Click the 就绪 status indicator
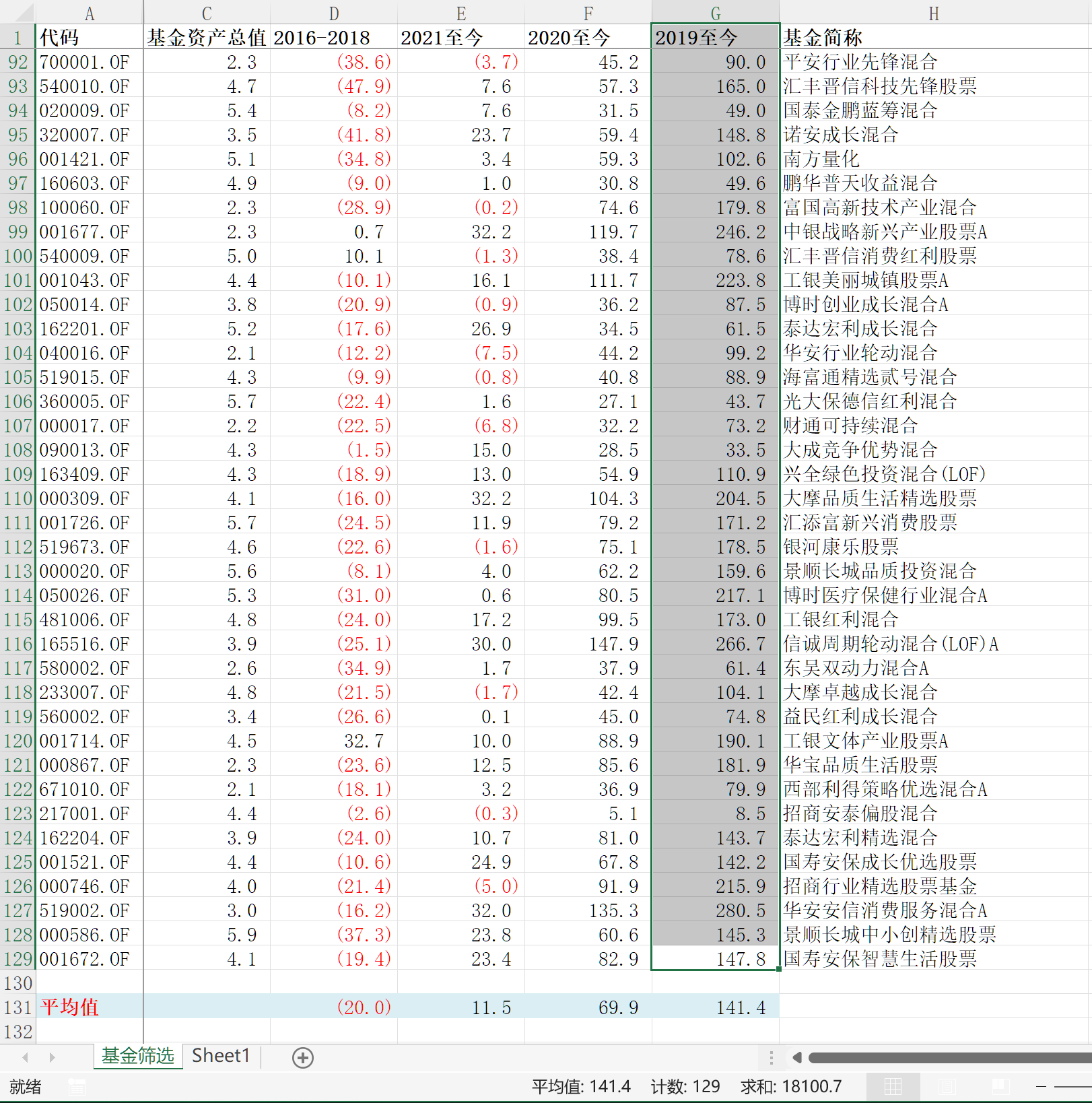 click(26, 1086)
